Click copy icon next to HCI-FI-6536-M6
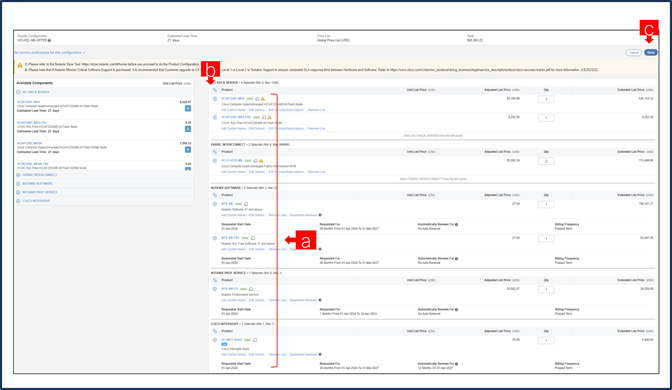The width and height of the screenshot is (672, 390). click(x=255, y=161)
